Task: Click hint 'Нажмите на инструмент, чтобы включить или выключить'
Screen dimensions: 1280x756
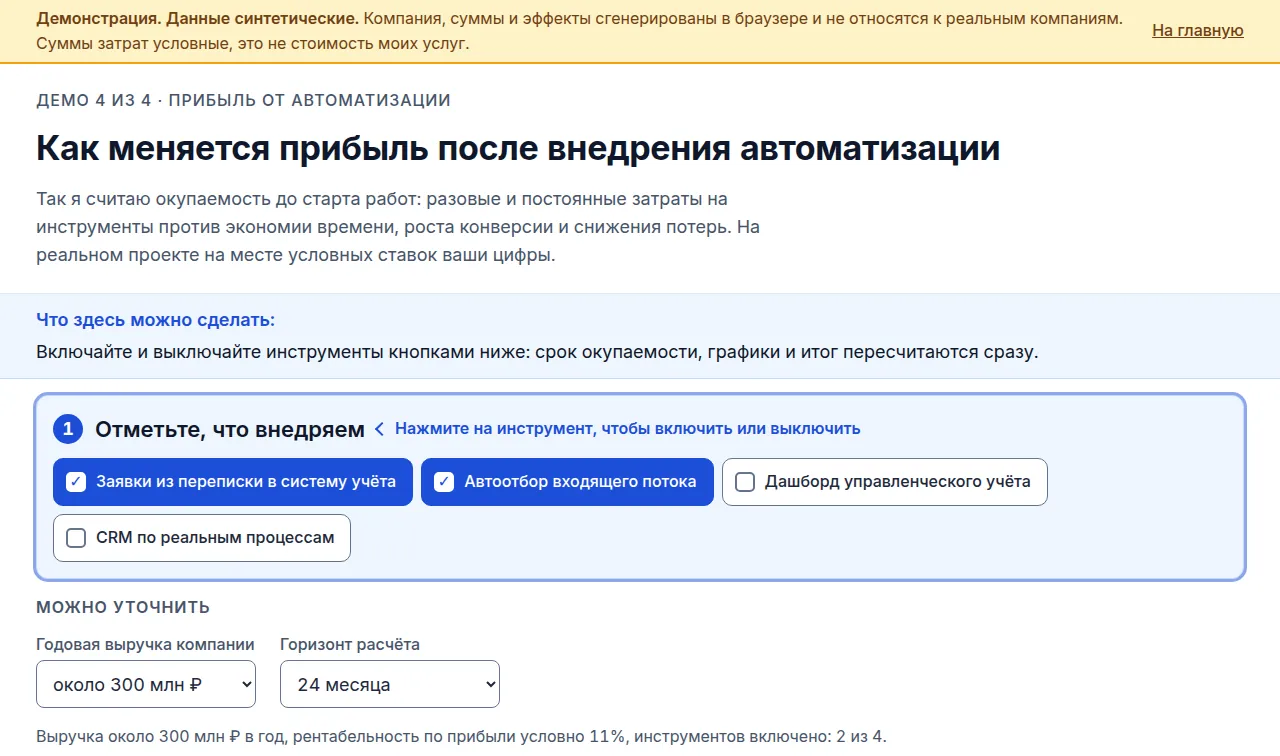Action: pyautogui.click(x=627, y=428)
